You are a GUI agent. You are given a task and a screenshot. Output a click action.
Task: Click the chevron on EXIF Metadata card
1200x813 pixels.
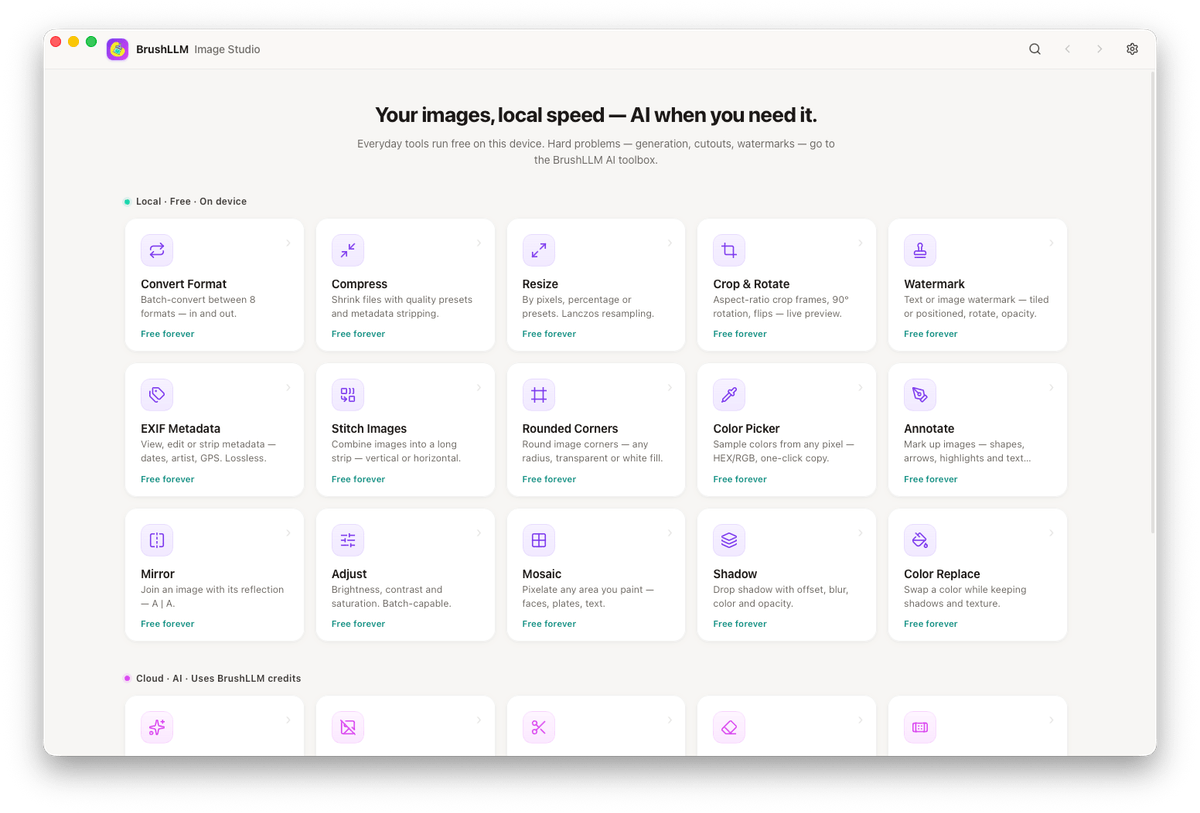pyautogui.click(x=288, y=388)
